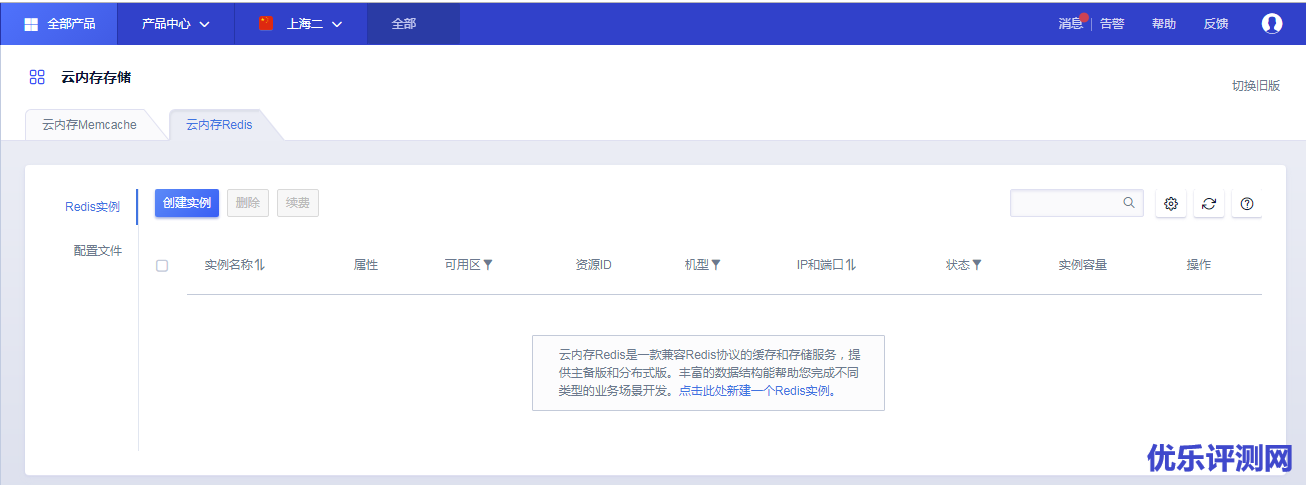Refresh the Redis instance list
The image size is (1306, 485).
click(1209, 204)
